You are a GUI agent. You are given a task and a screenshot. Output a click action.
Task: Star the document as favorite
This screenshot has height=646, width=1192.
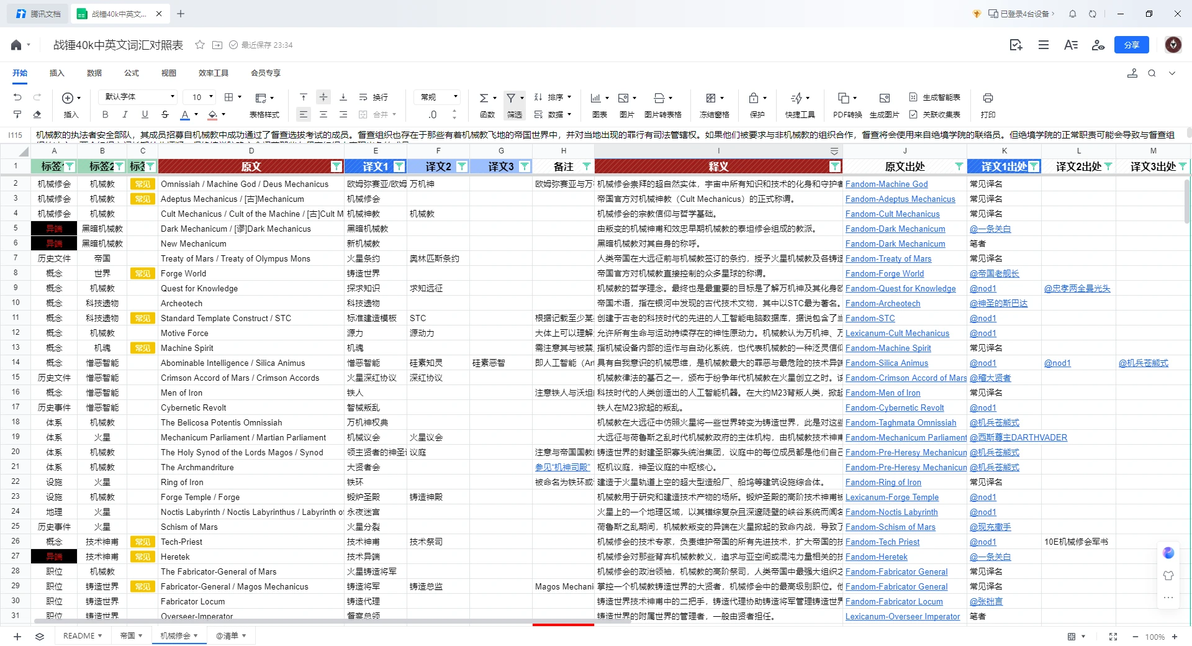(200, 45)
